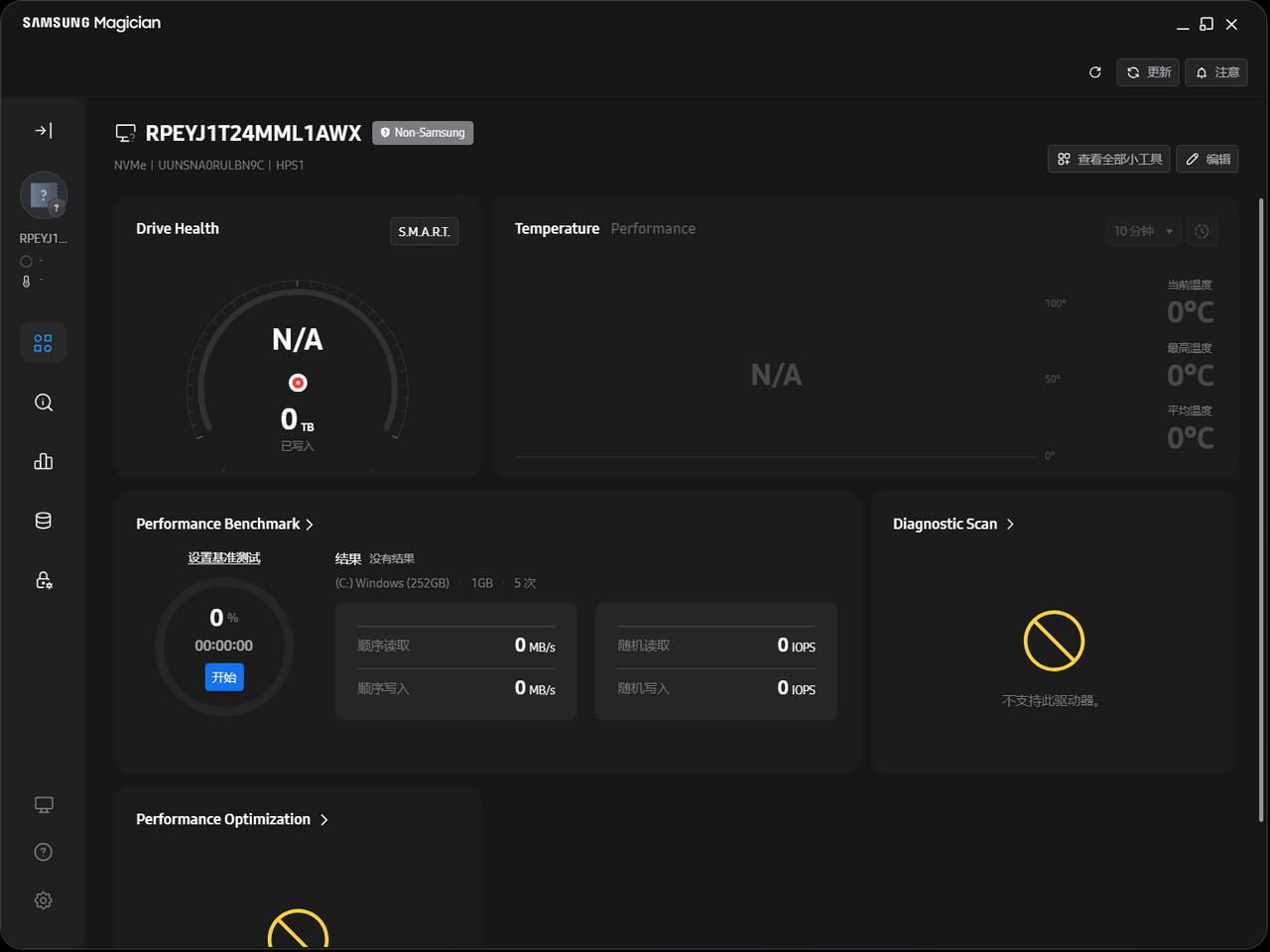Expand Performance Benchmark section chevron
Image resolution: width=1270 pixels, height=952 pixels.
tap(310, 525)
